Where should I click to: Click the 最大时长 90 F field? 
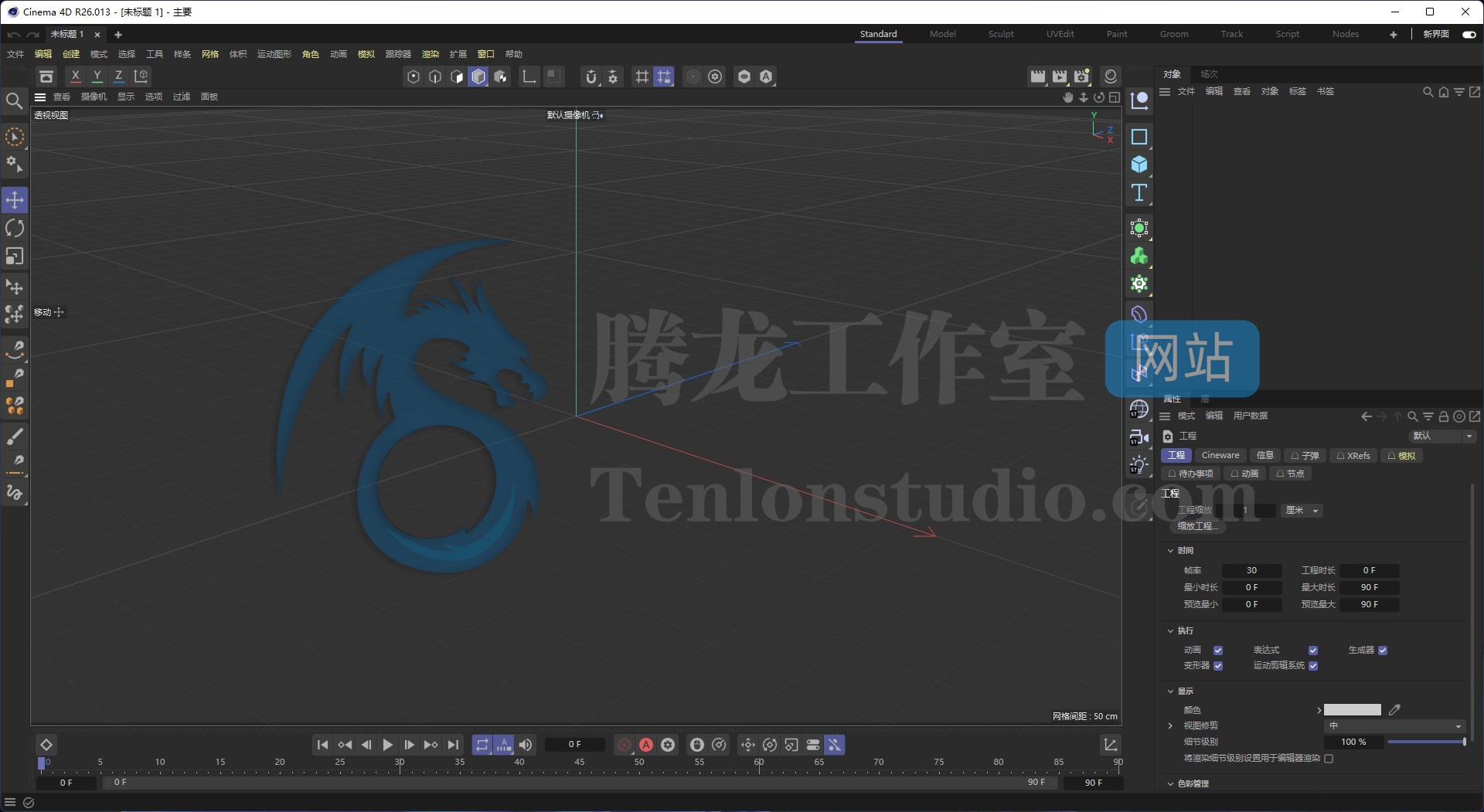tap(1370, 587)
